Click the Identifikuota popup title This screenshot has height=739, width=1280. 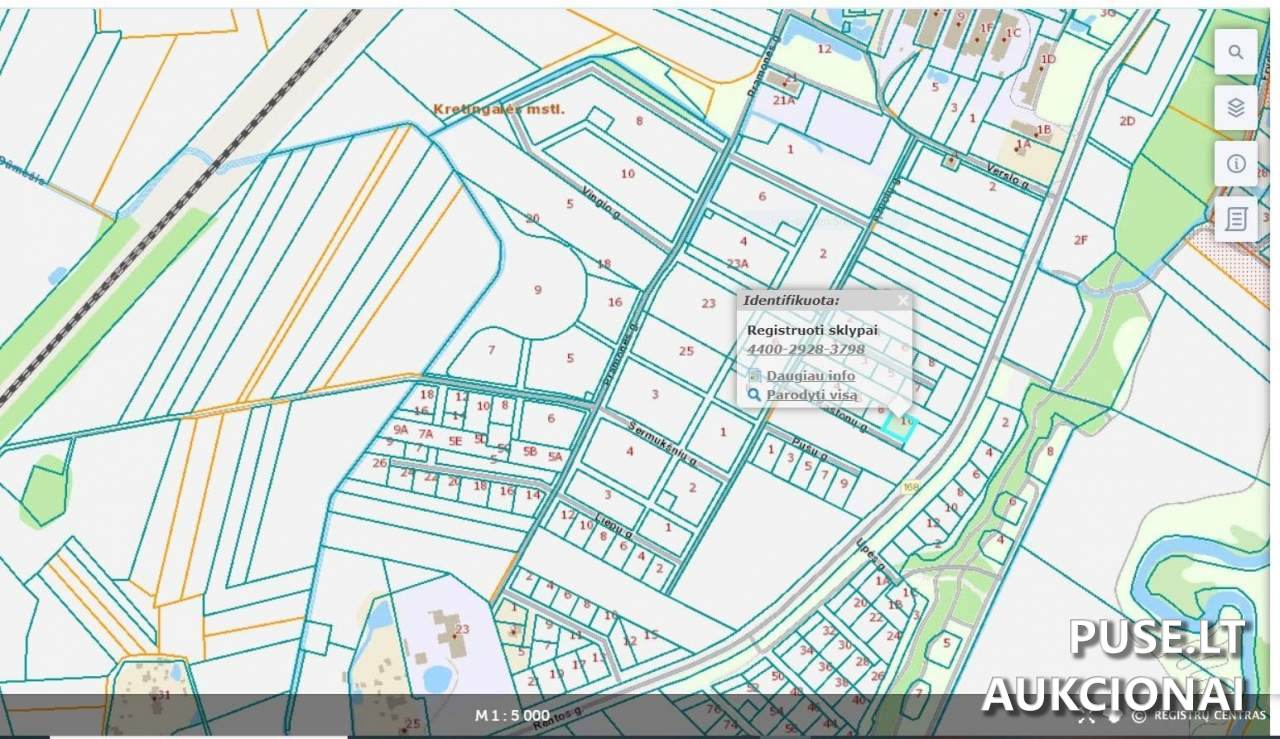(x=791, y=300)
